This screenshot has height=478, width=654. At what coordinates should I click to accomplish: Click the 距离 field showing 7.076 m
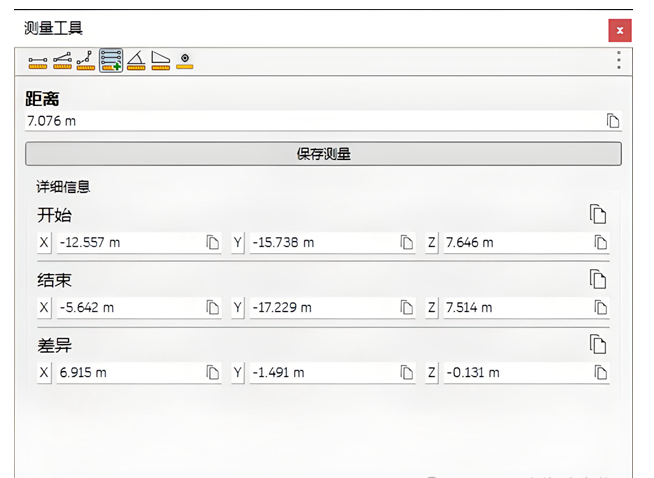click(310, 121)
